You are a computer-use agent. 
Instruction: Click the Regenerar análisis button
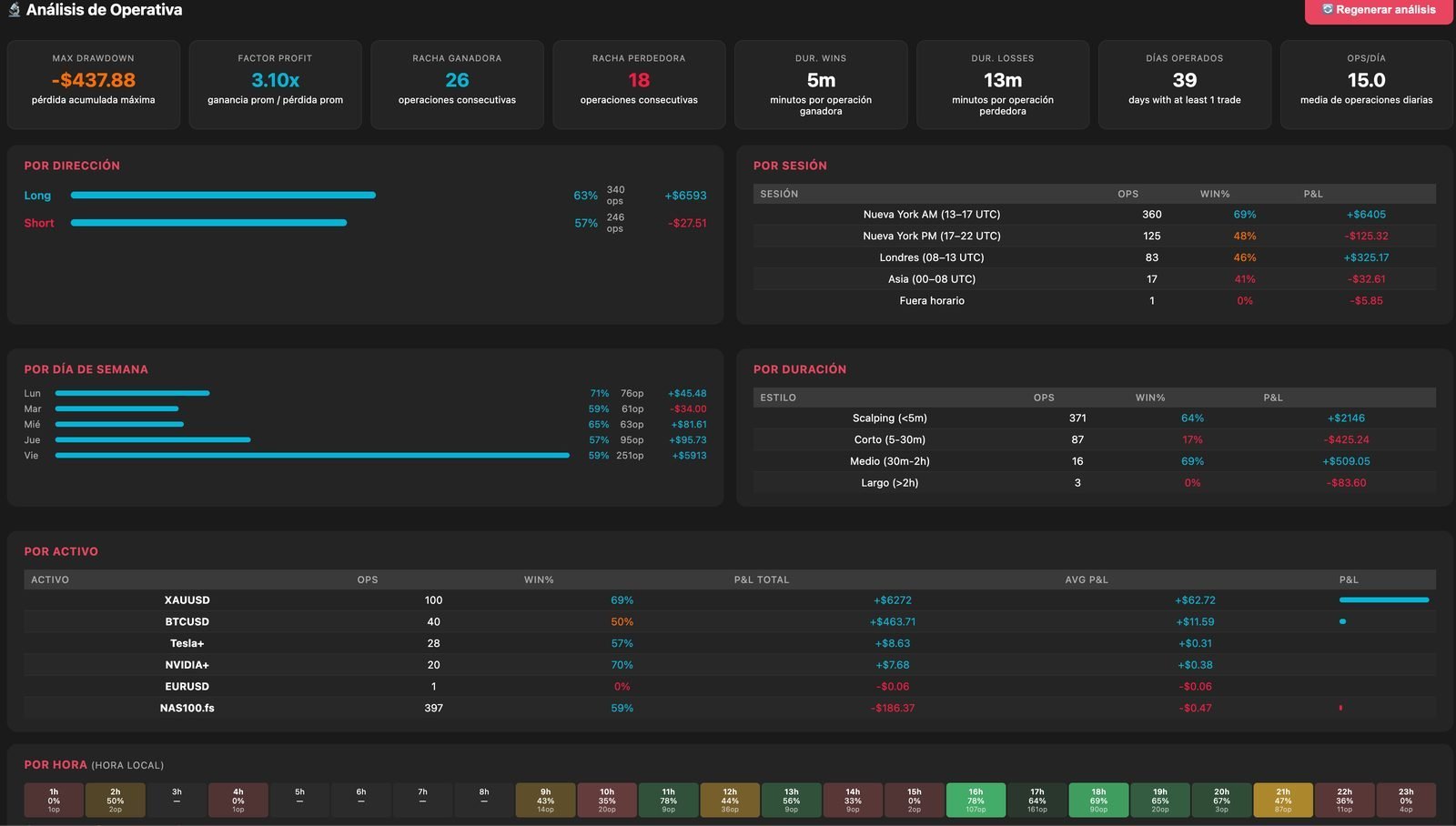[1380, 10]
